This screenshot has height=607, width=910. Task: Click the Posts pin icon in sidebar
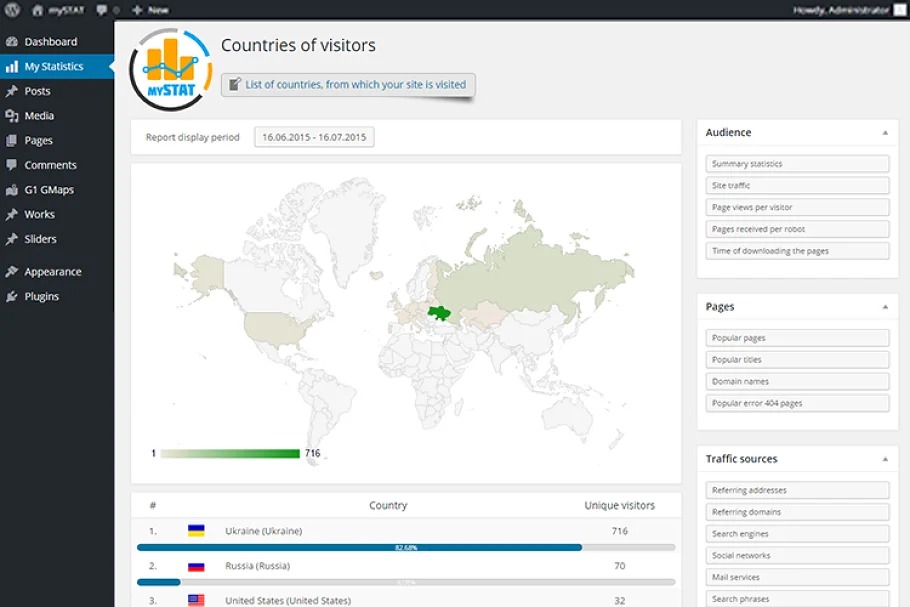[x=12, y=91]
